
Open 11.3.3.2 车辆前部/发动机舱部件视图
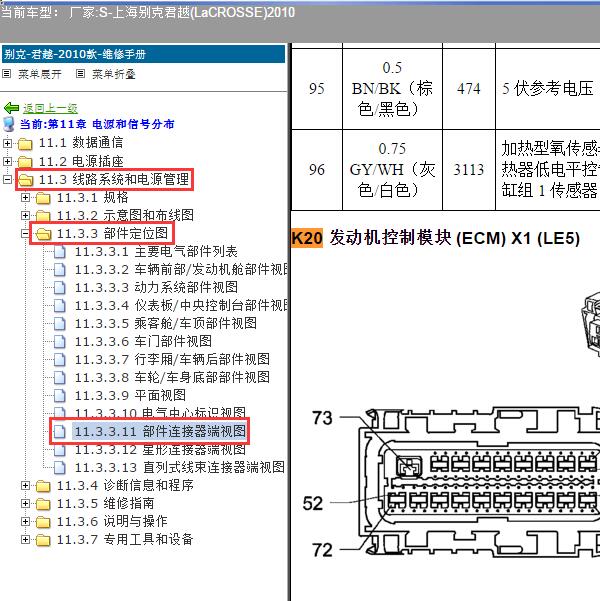[x=181, y=269]
